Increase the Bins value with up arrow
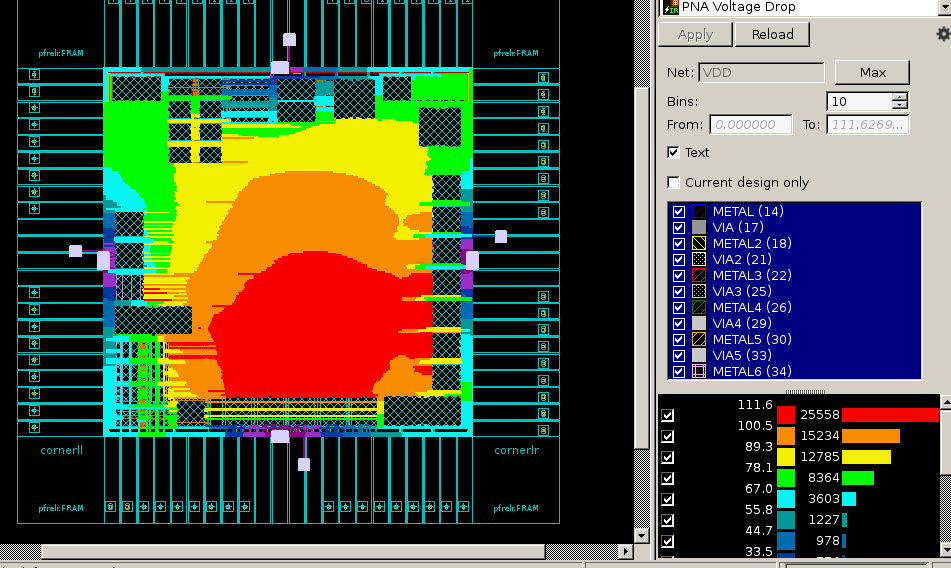The width and height of the screenshot is (951, 568). [x=901, y=97]
